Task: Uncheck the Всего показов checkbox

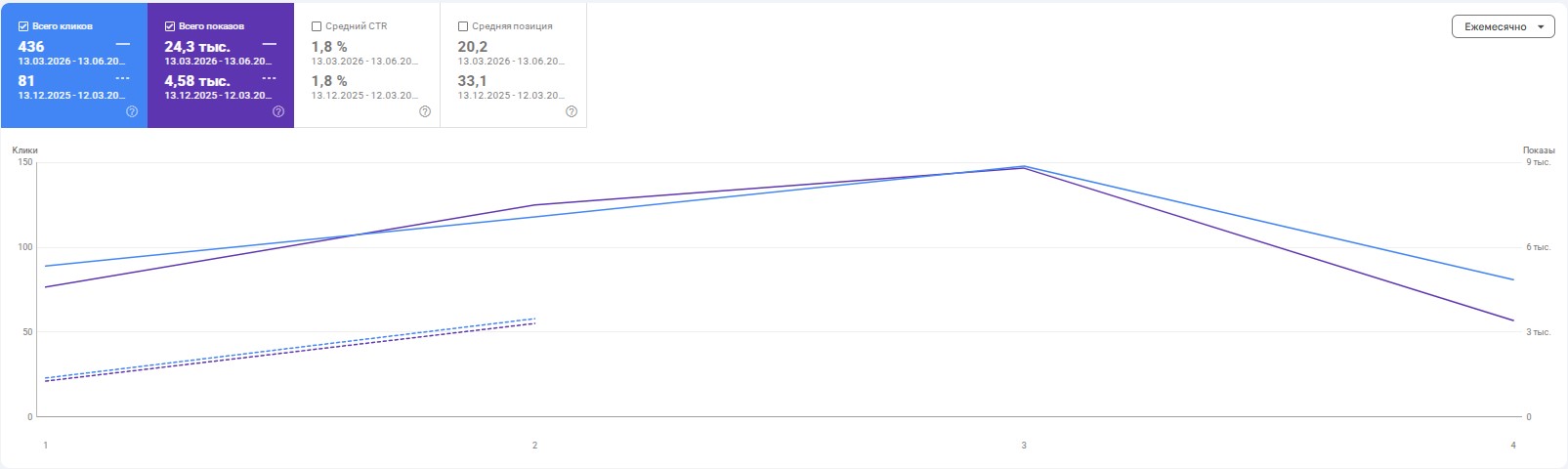Action: [170, 26]
